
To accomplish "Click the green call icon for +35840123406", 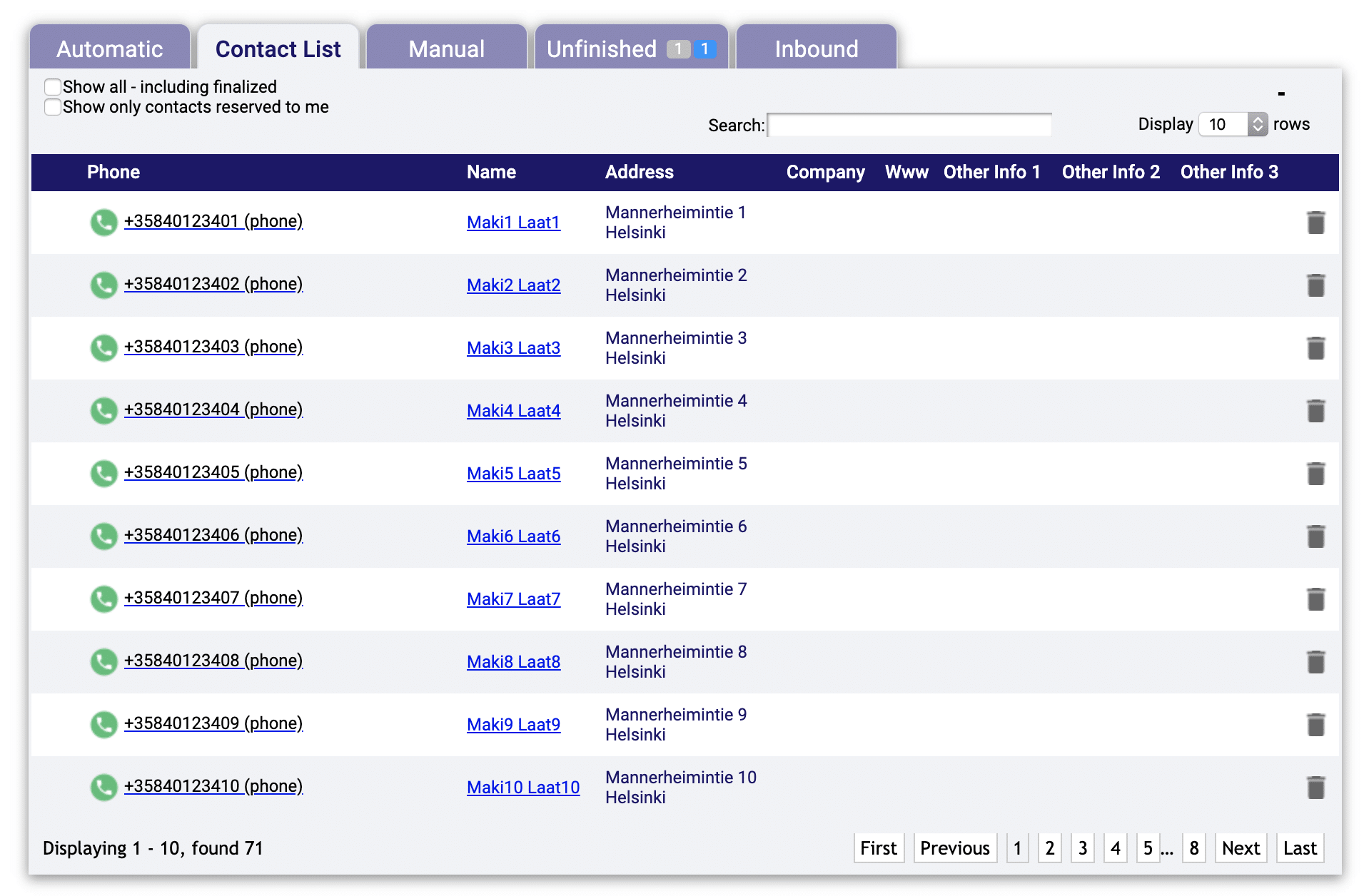I will coord(103,536).
